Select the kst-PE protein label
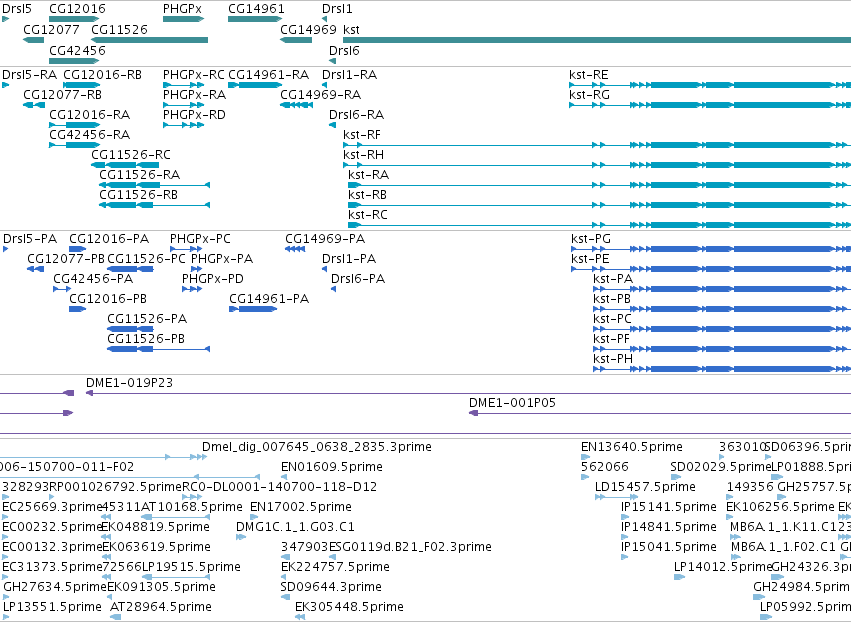851x622 pixels. coord(590,259)
